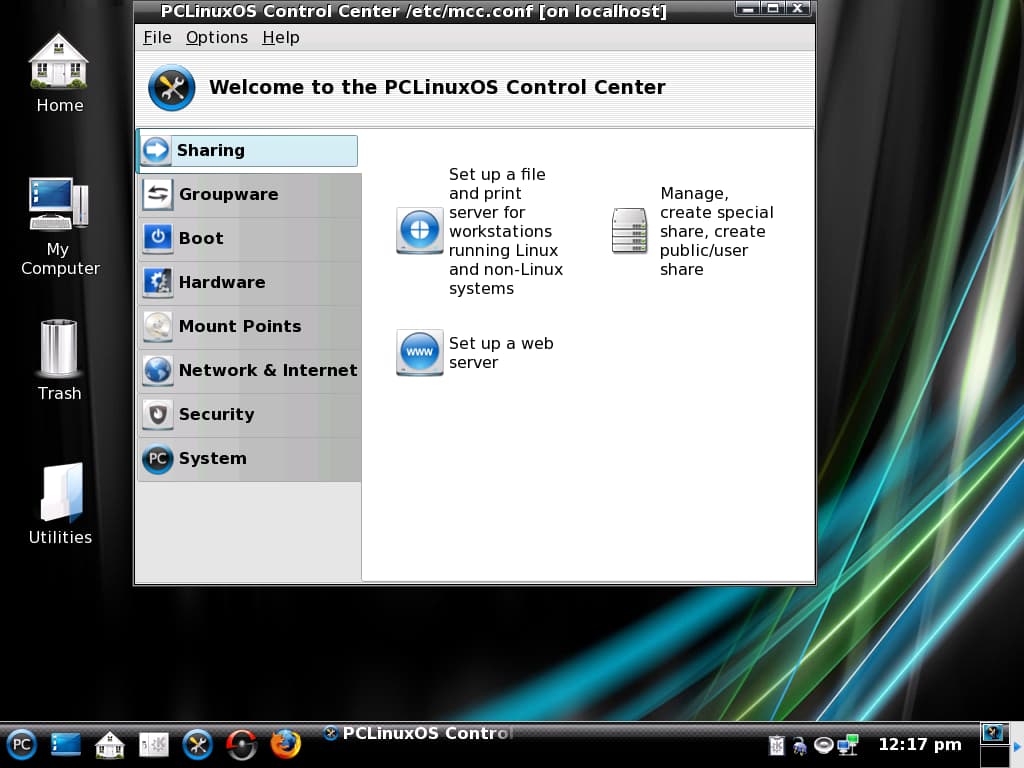
Task: Select the Hardware category icon
Action: click(157, 283)
